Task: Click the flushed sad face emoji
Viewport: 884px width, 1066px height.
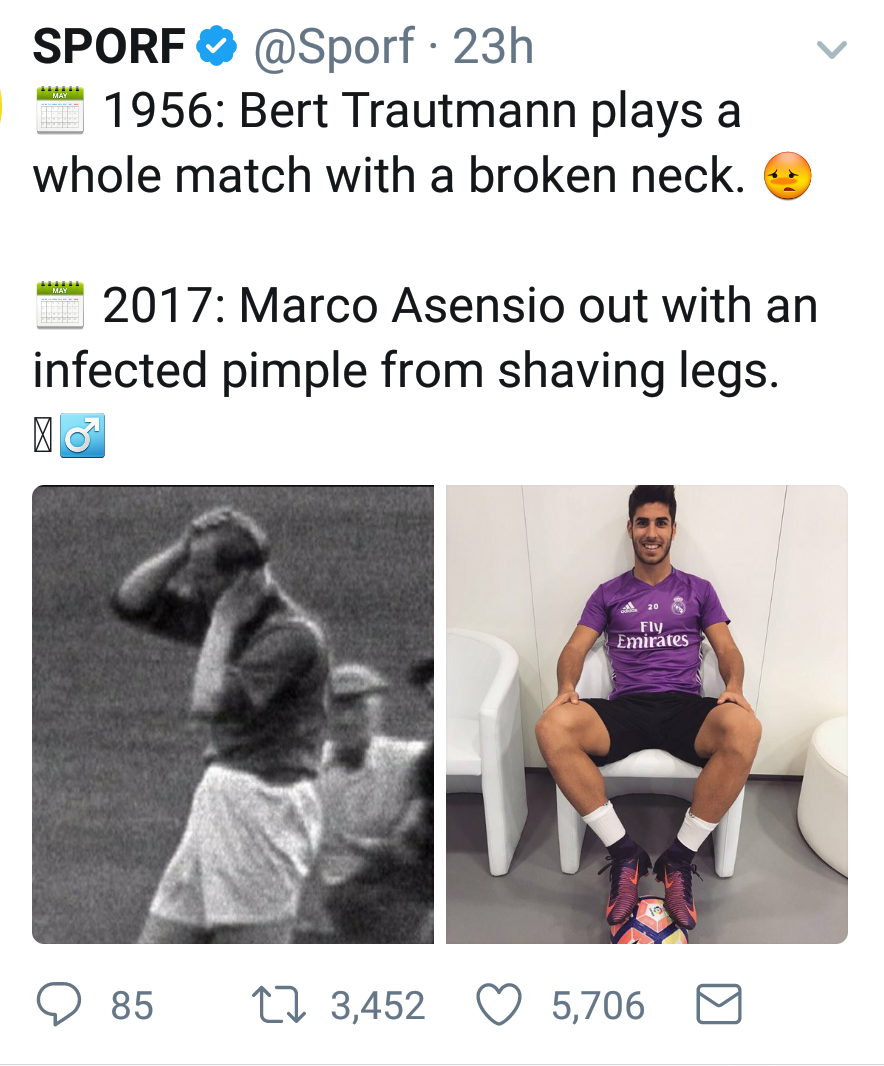Action: pyautogui.click(x=787, y=175)
